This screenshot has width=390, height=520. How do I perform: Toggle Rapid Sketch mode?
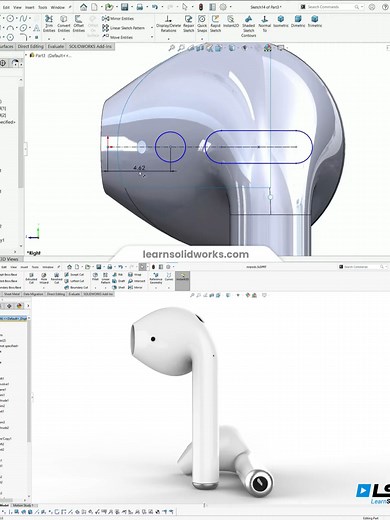pos(215,24)
